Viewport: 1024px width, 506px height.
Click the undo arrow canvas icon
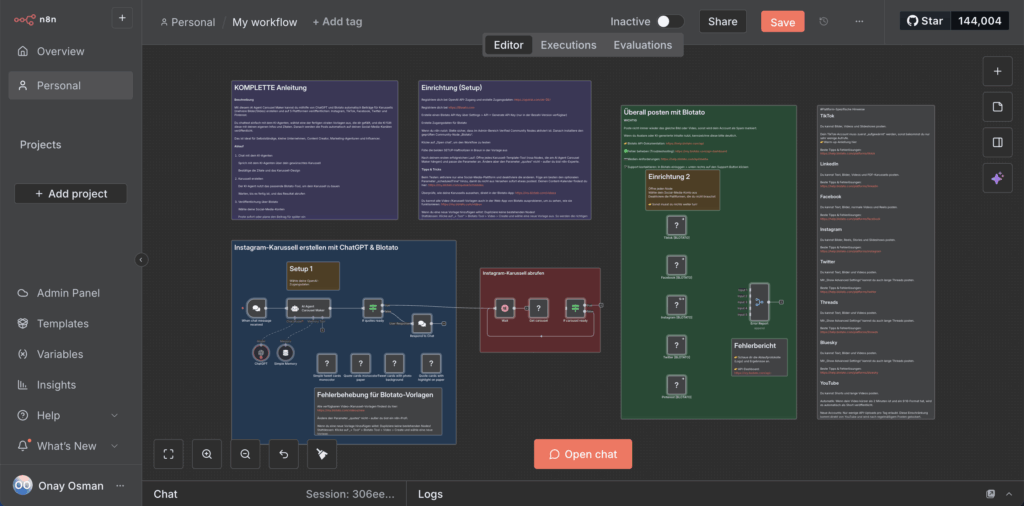coord(284,454)
